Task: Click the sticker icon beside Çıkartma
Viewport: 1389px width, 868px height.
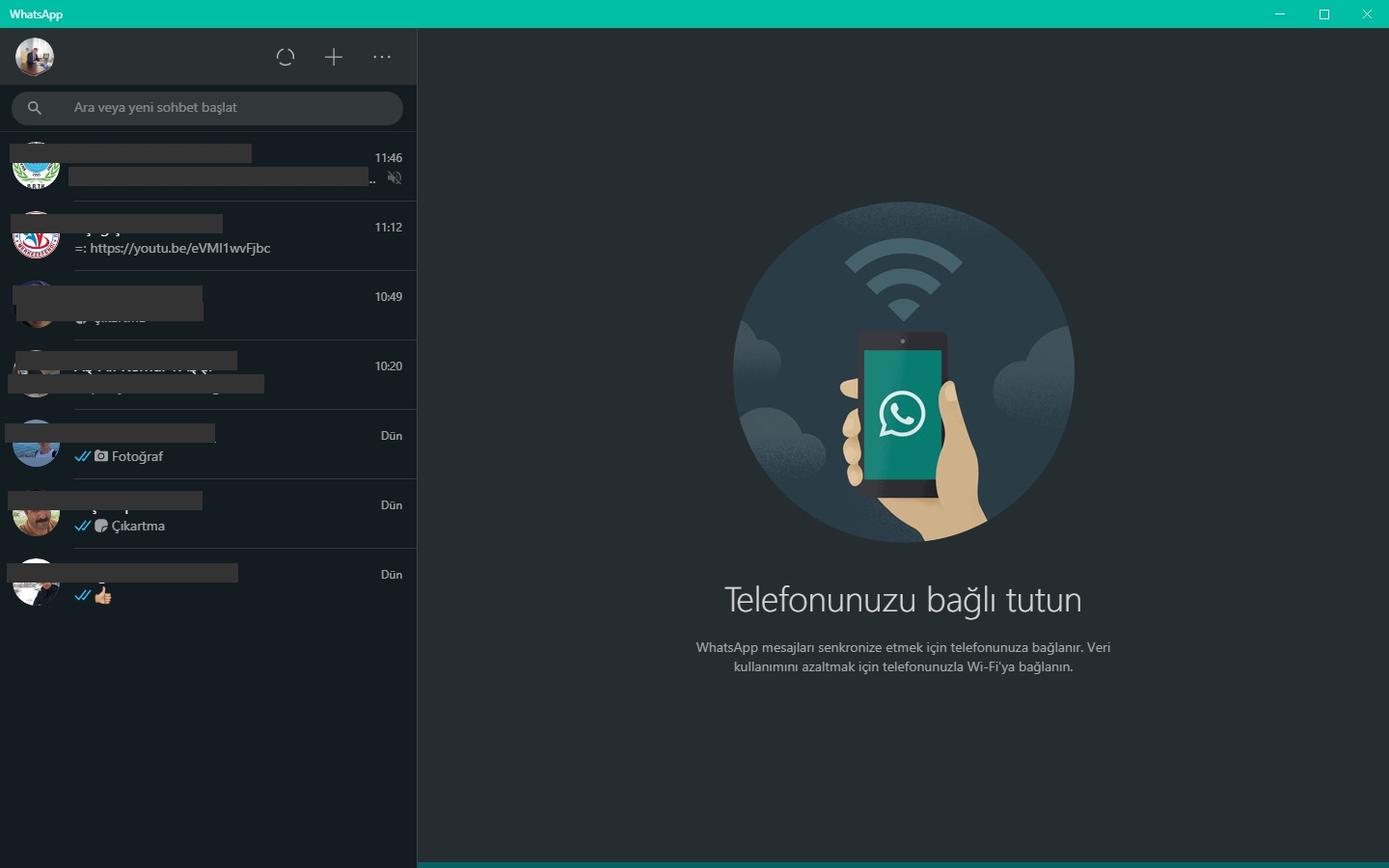Action: [x=101, y=526]
